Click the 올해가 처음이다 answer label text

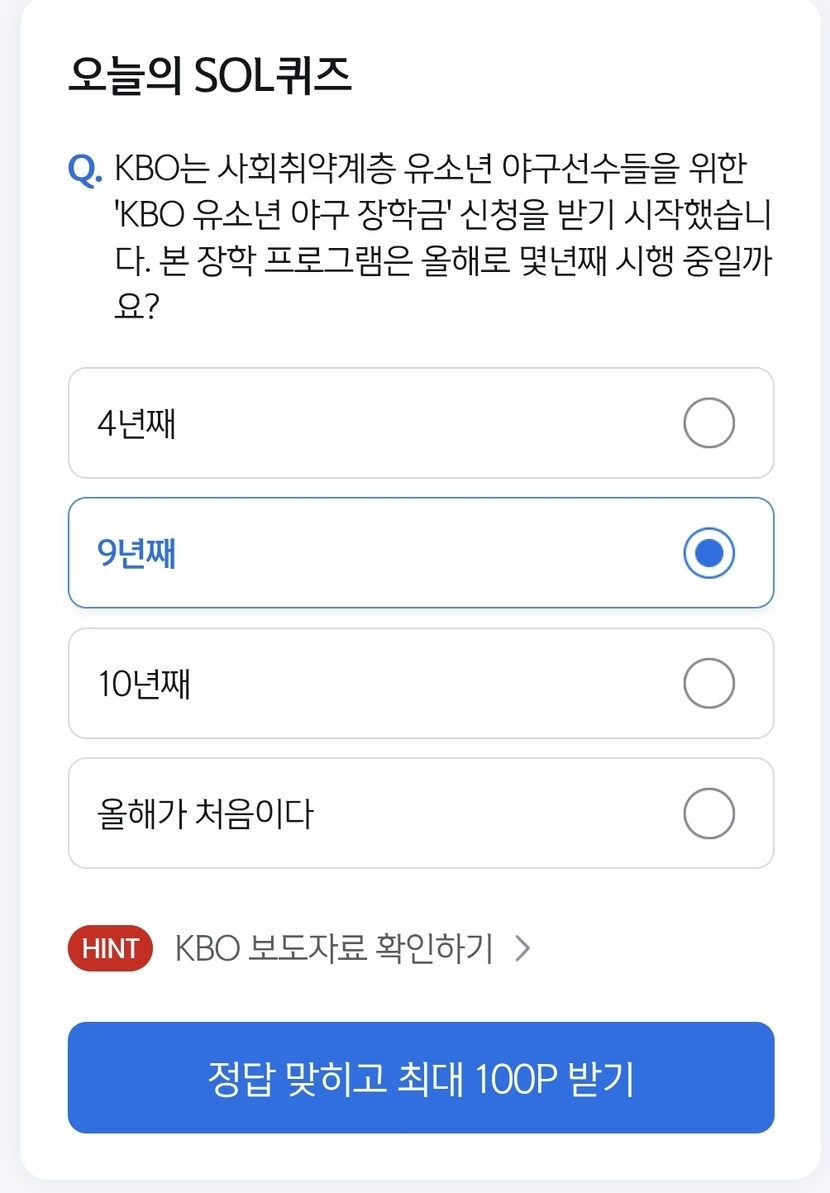click(205, 814)
